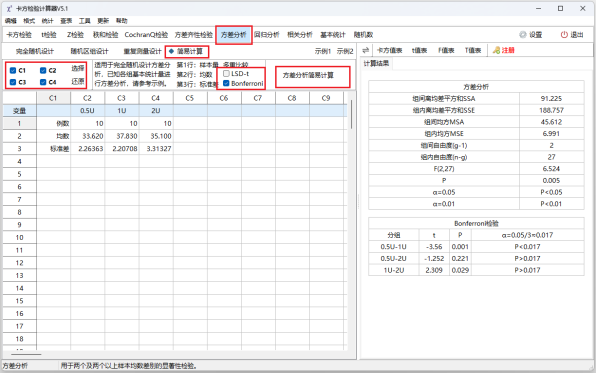This screenshot has height=373, width=596.
Task: Open the 更新 menu
Action: coord(103,21)
